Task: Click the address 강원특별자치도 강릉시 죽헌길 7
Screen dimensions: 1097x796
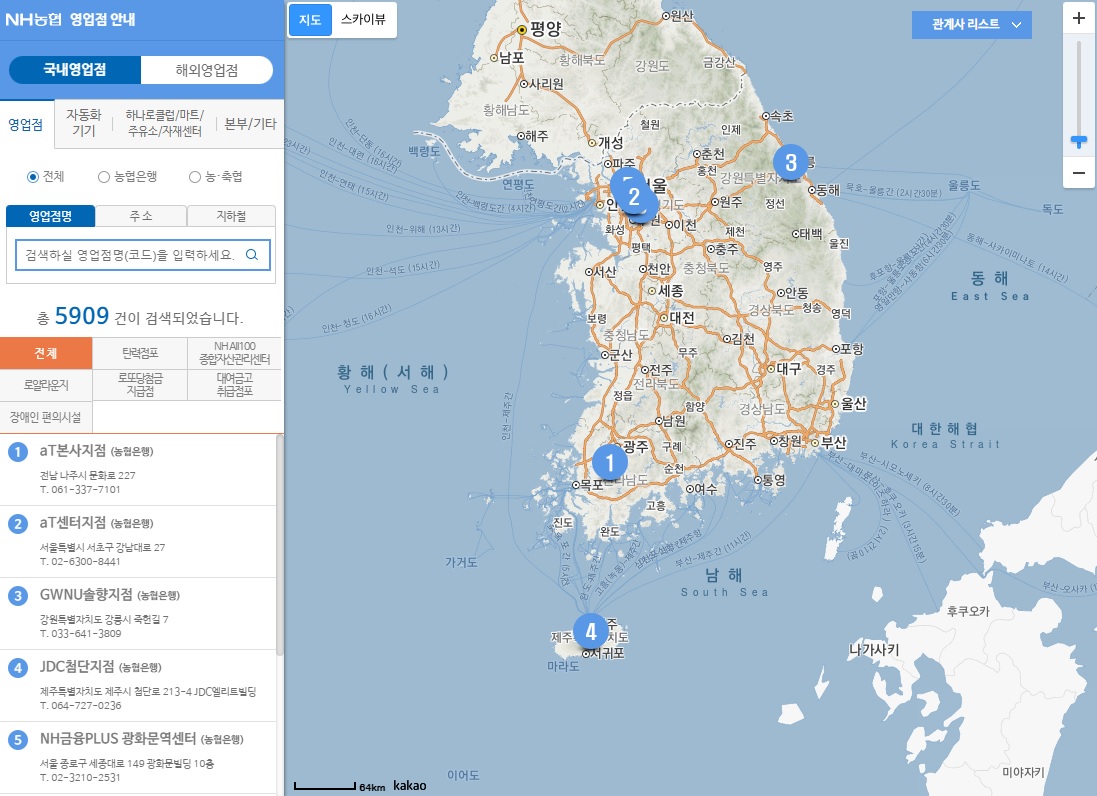Action: click(x=104, y=619)
